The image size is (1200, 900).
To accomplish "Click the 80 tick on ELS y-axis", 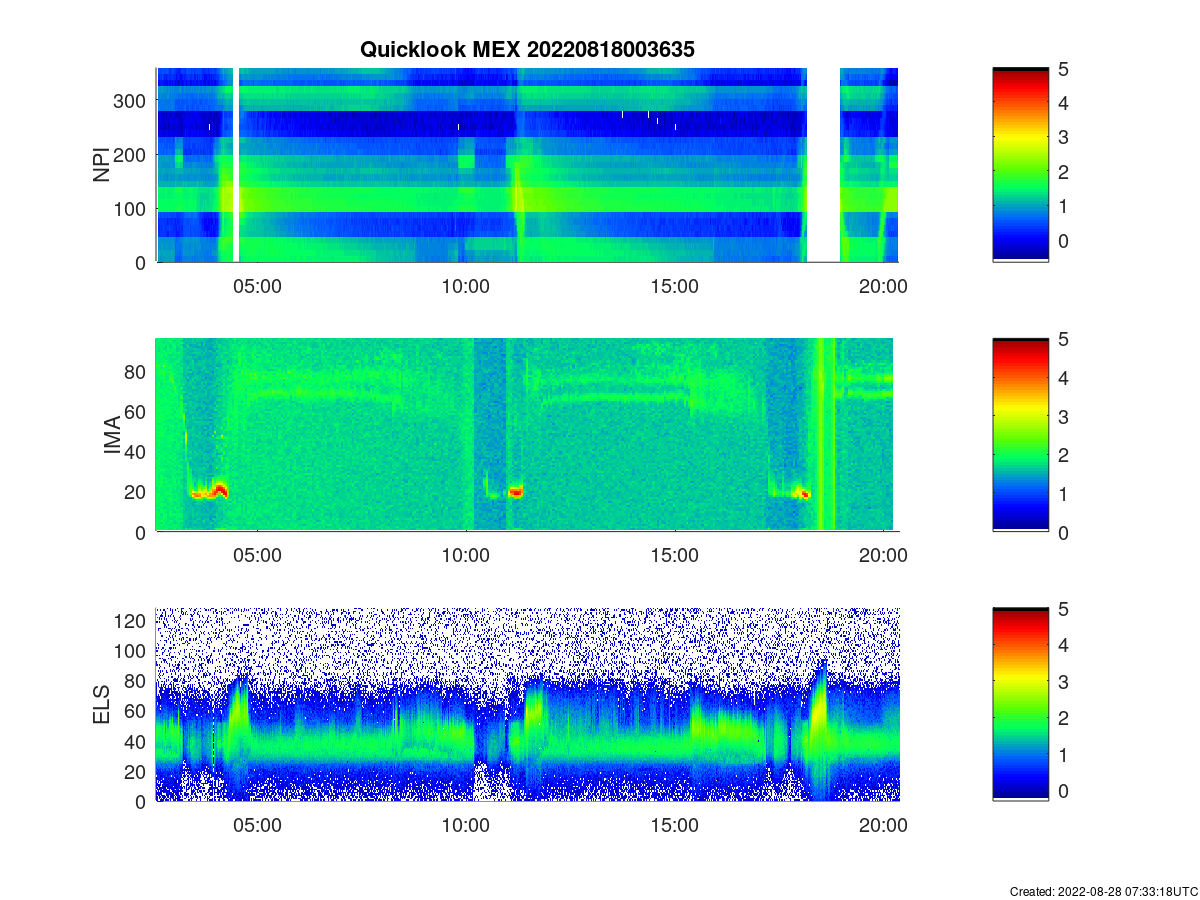I will click(137, 681).
